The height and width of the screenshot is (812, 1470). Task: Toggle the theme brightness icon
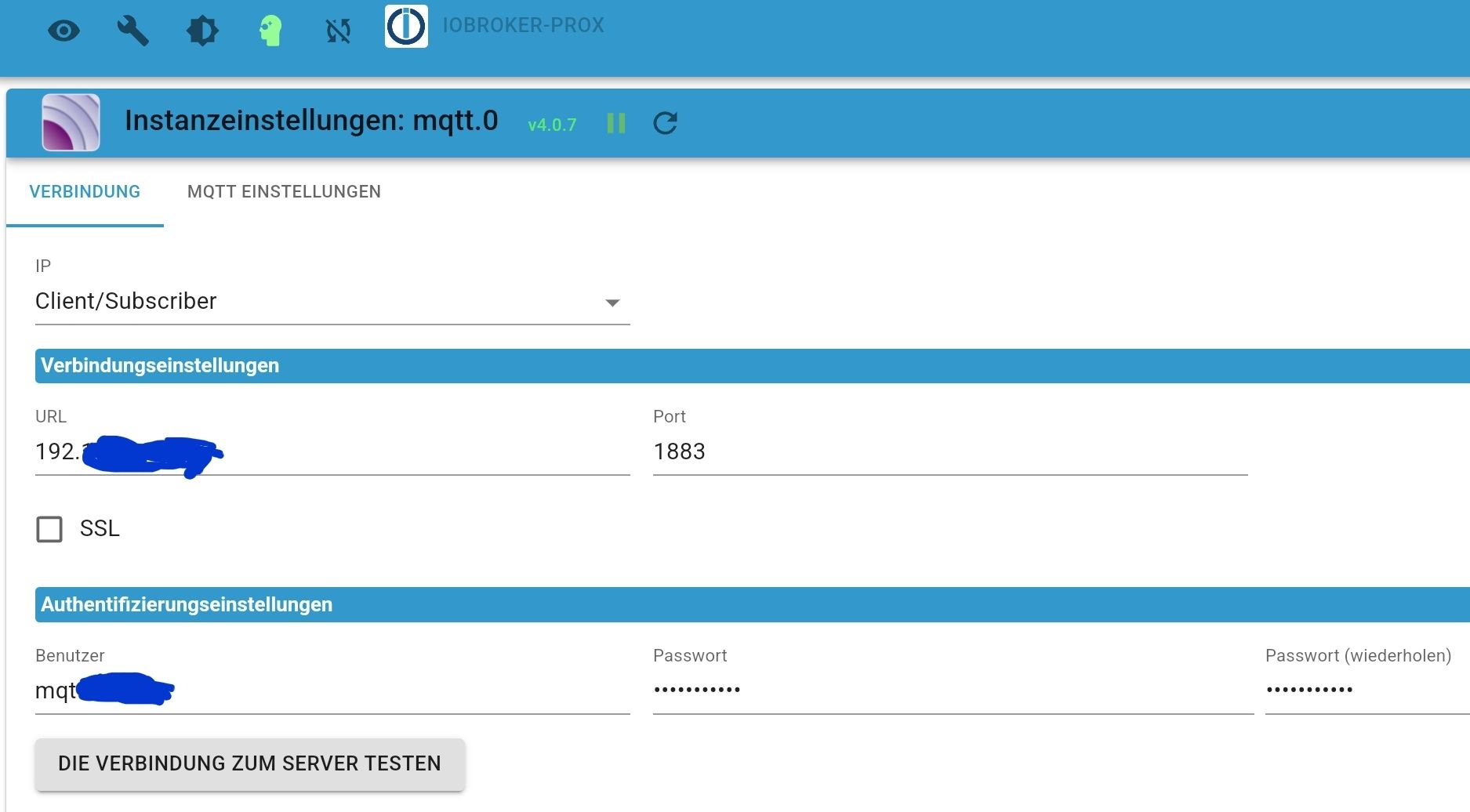(202, 31)
